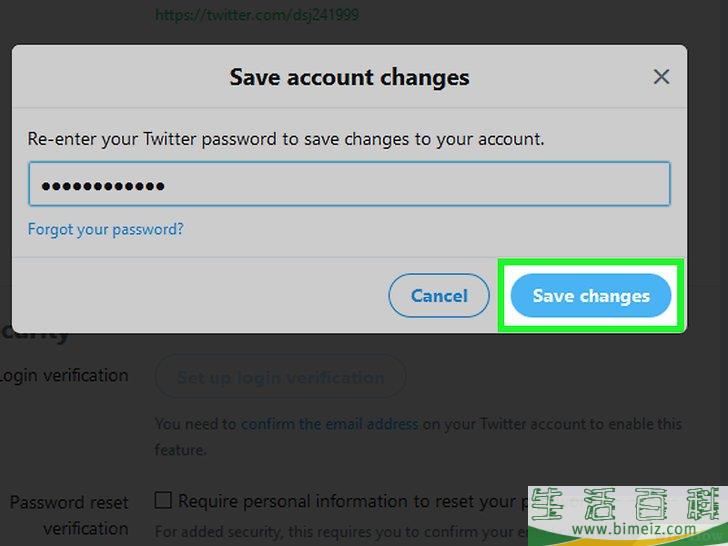Click the masked password dots
The width and height of the screenshot is (728, 546).
pos(103,186)
